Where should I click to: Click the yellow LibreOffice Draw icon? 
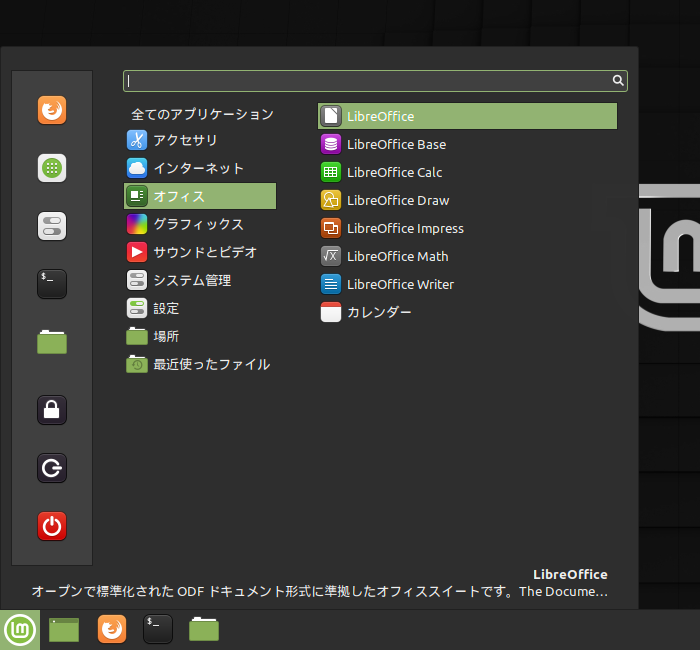click(331, 200)
